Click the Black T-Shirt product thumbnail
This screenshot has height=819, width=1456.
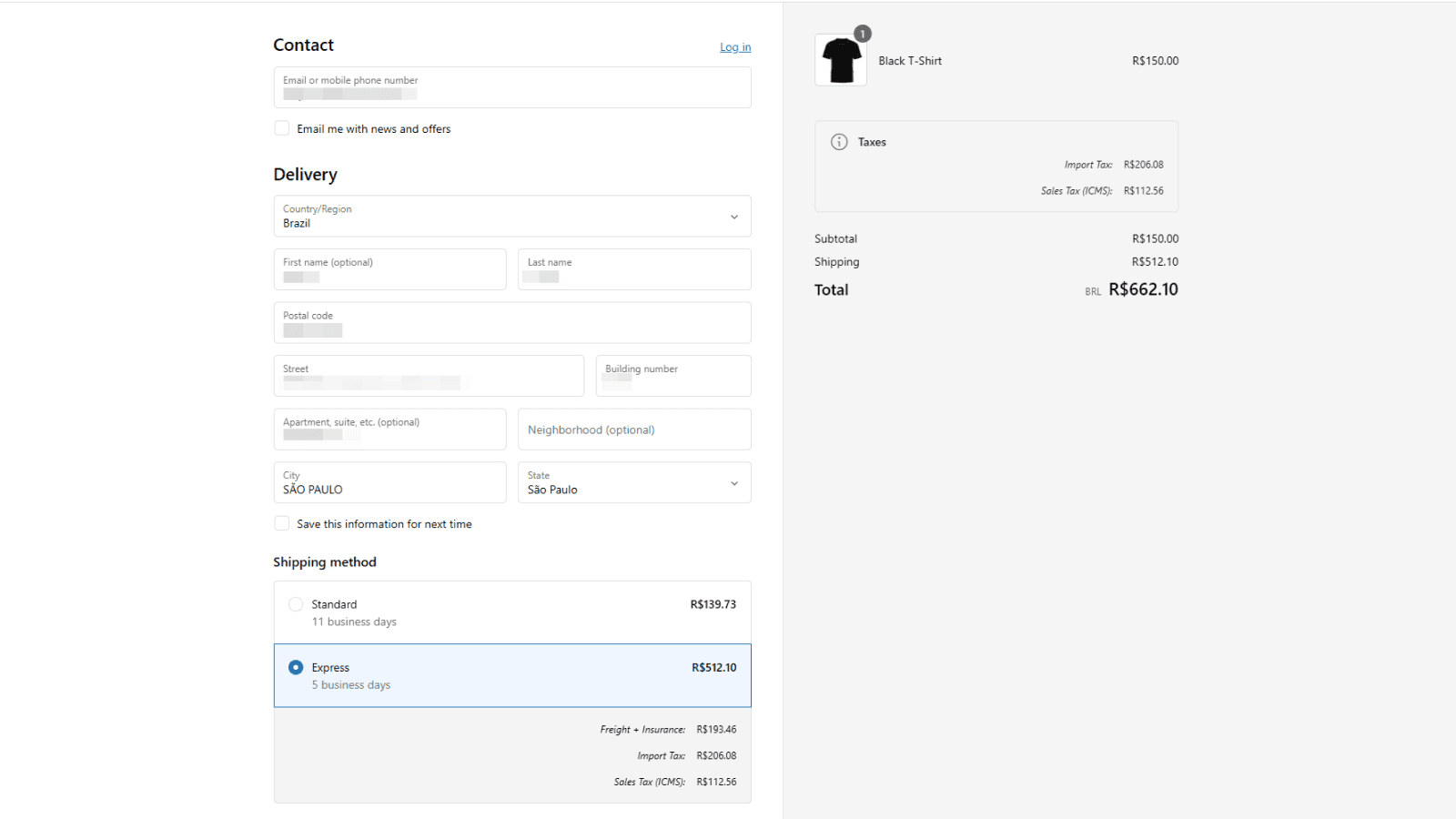pos(840,60)
